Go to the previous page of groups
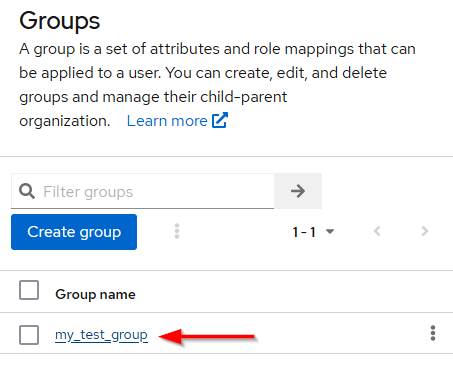The height and width of the screenshot is (365, 453). click(377, 231)
